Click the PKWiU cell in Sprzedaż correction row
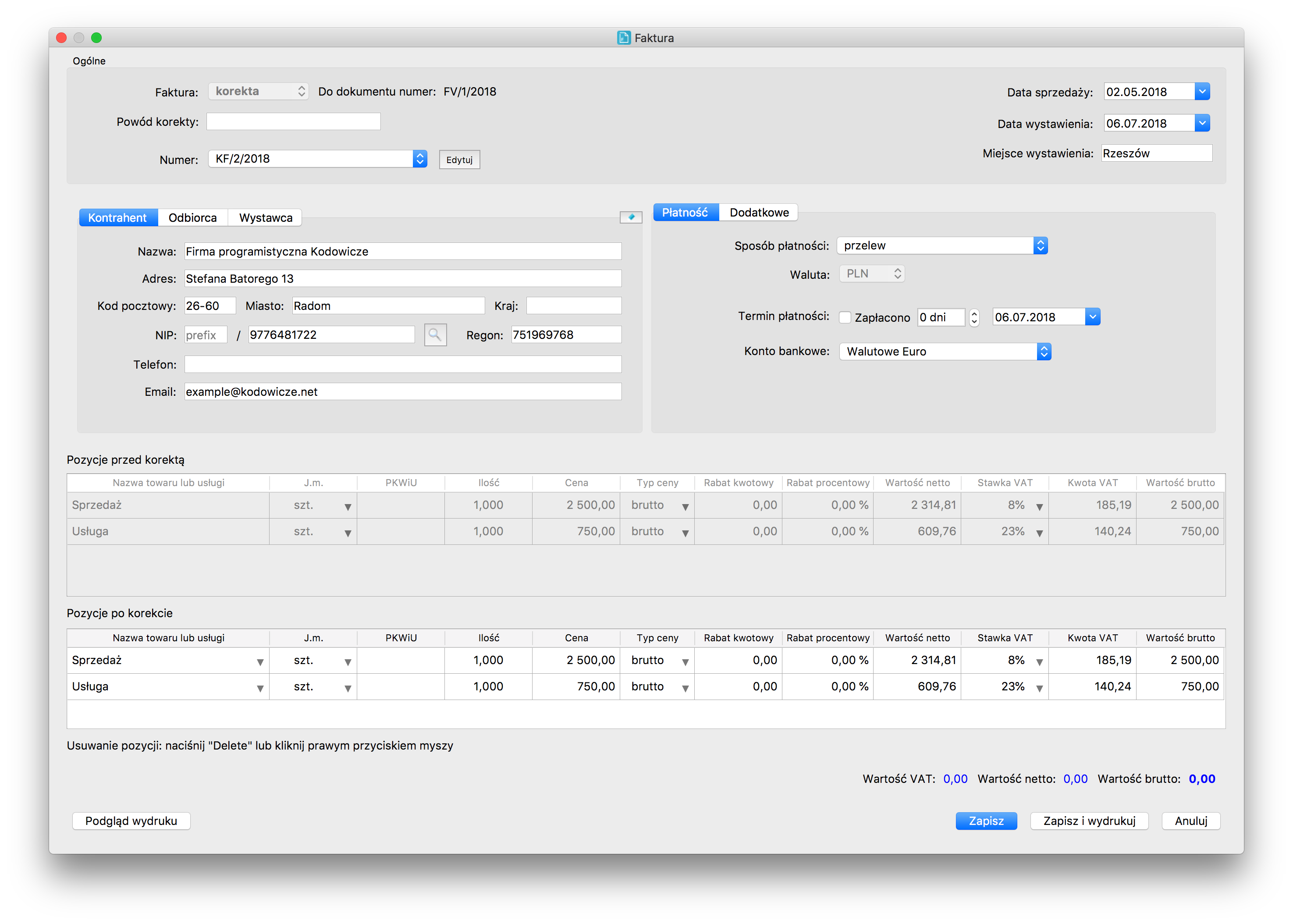The width and height of the screenshot is (1293, 924). 401,661
